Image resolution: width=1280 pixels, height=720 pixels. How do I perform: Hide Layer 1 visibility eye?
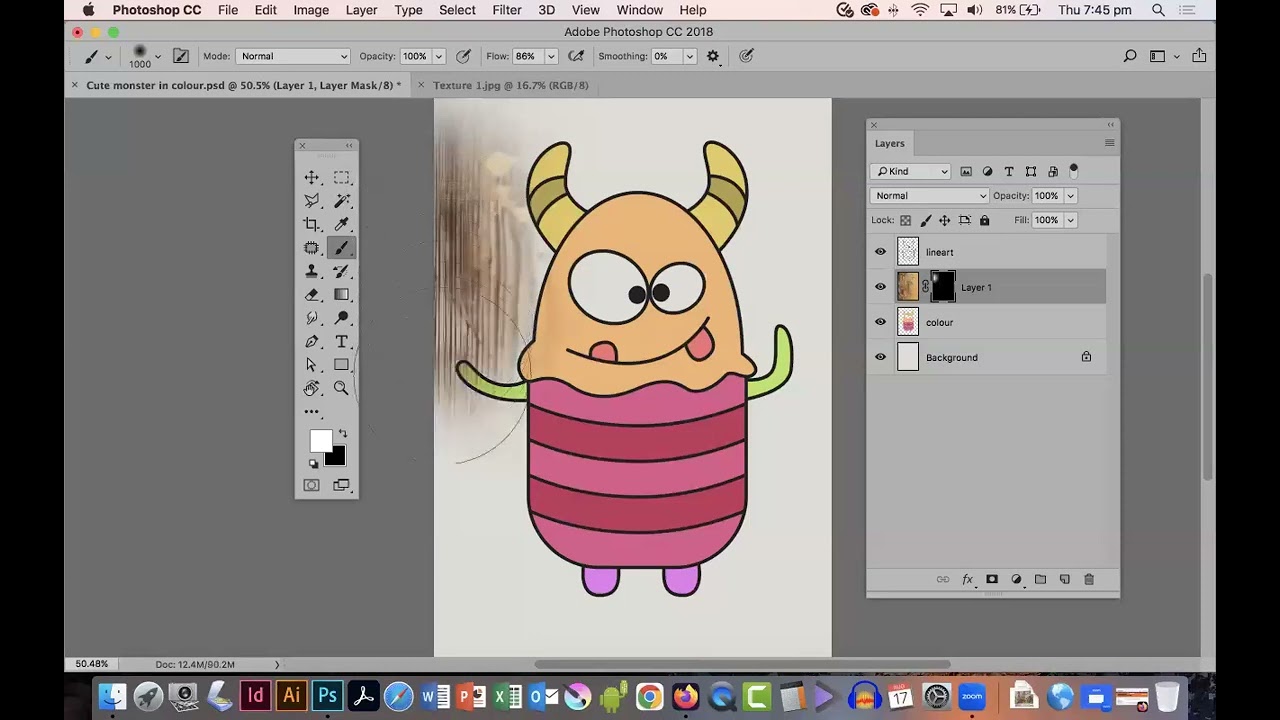pos(880,287)
